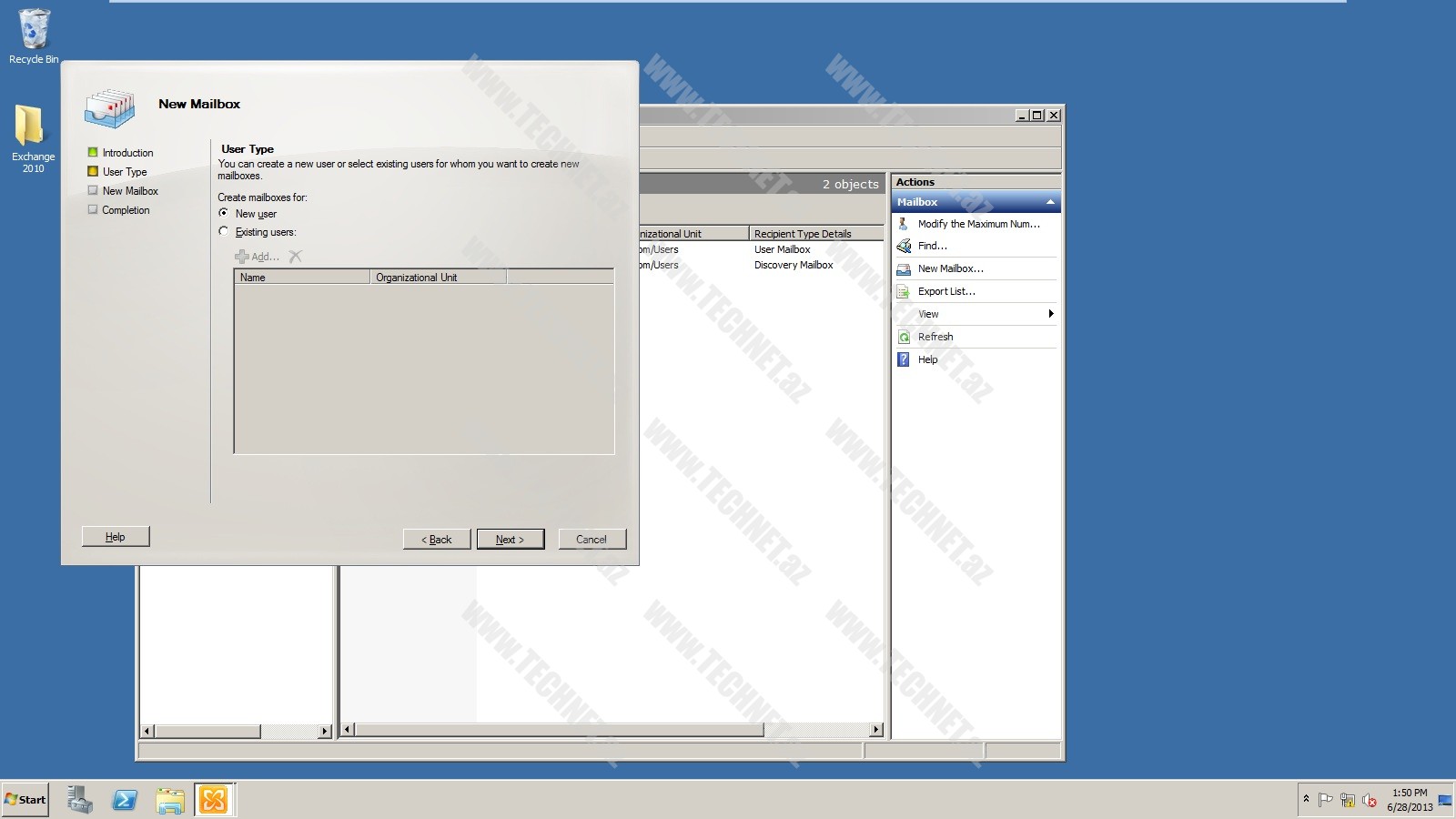Image resolution: width=1456 pixels, height=819 pixels.
Task: Open Exchange Management Console taskbar icon
Action: pyautogui.click(x=214, y=800)
